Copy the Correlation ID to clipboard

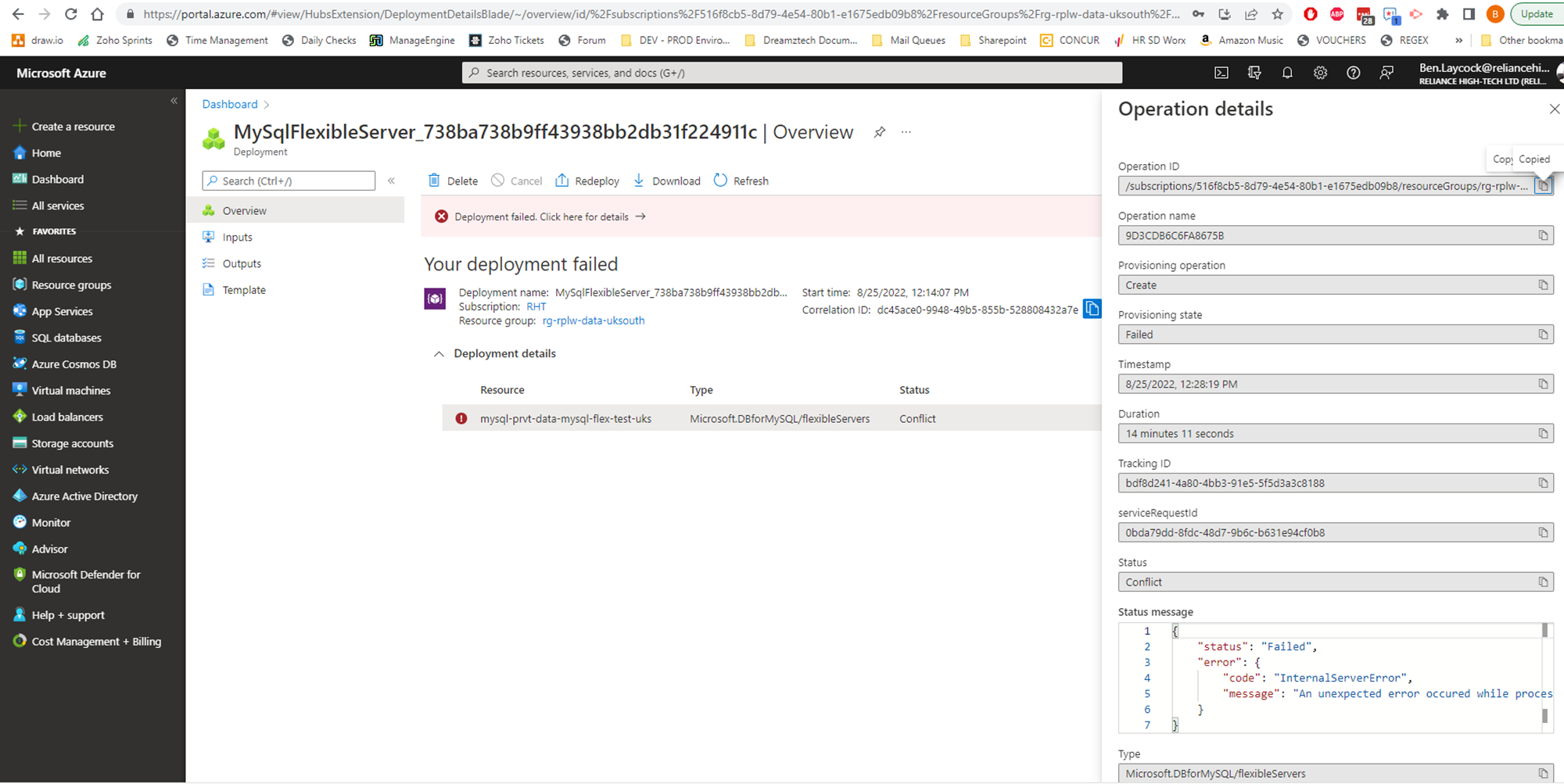1092,309
